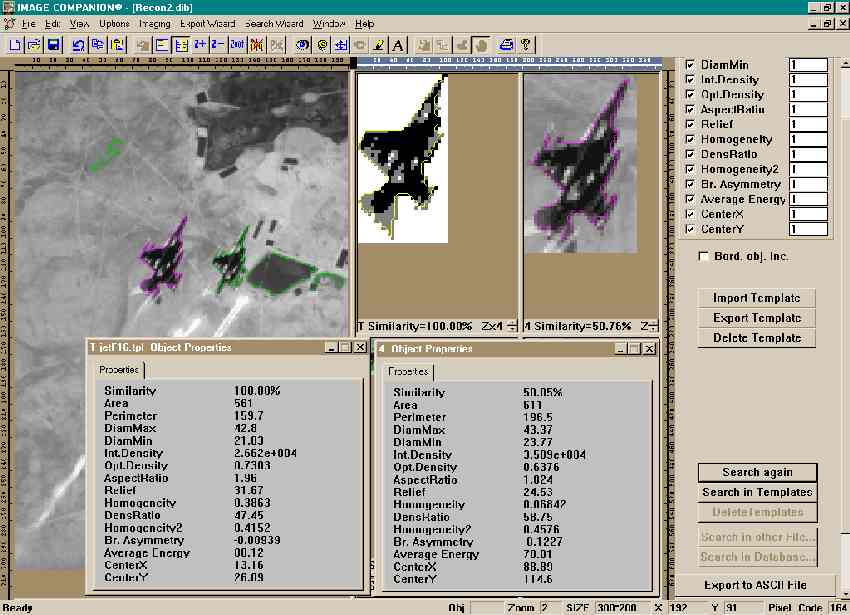Save the file with the floppy disk icon
The image size is (850, 615).
[53, 44]
